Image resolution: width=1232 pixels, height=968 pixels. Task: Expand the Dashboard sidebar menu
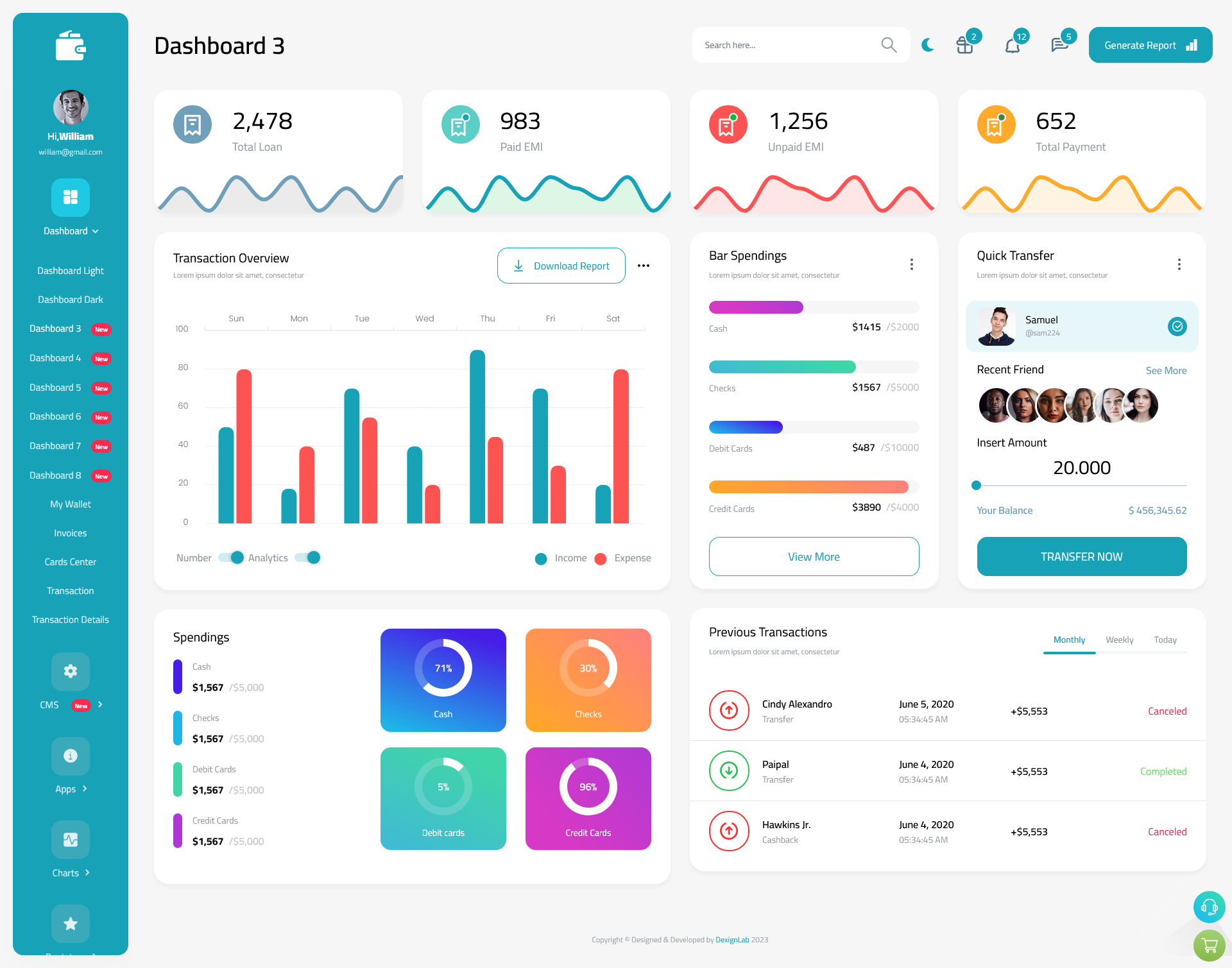pyautogui.click(x=70, y=231)
